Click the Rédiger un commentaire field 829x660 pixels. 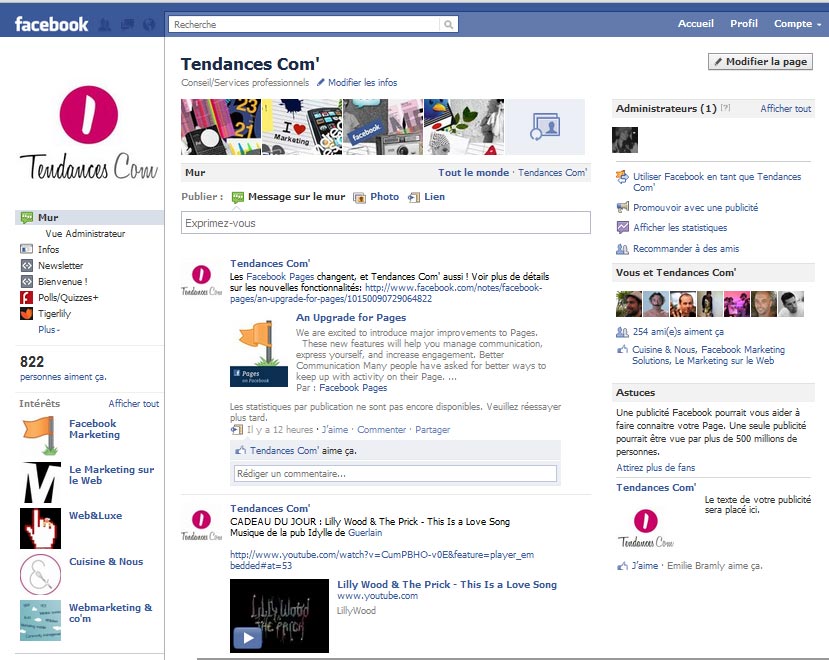(395, 473)
